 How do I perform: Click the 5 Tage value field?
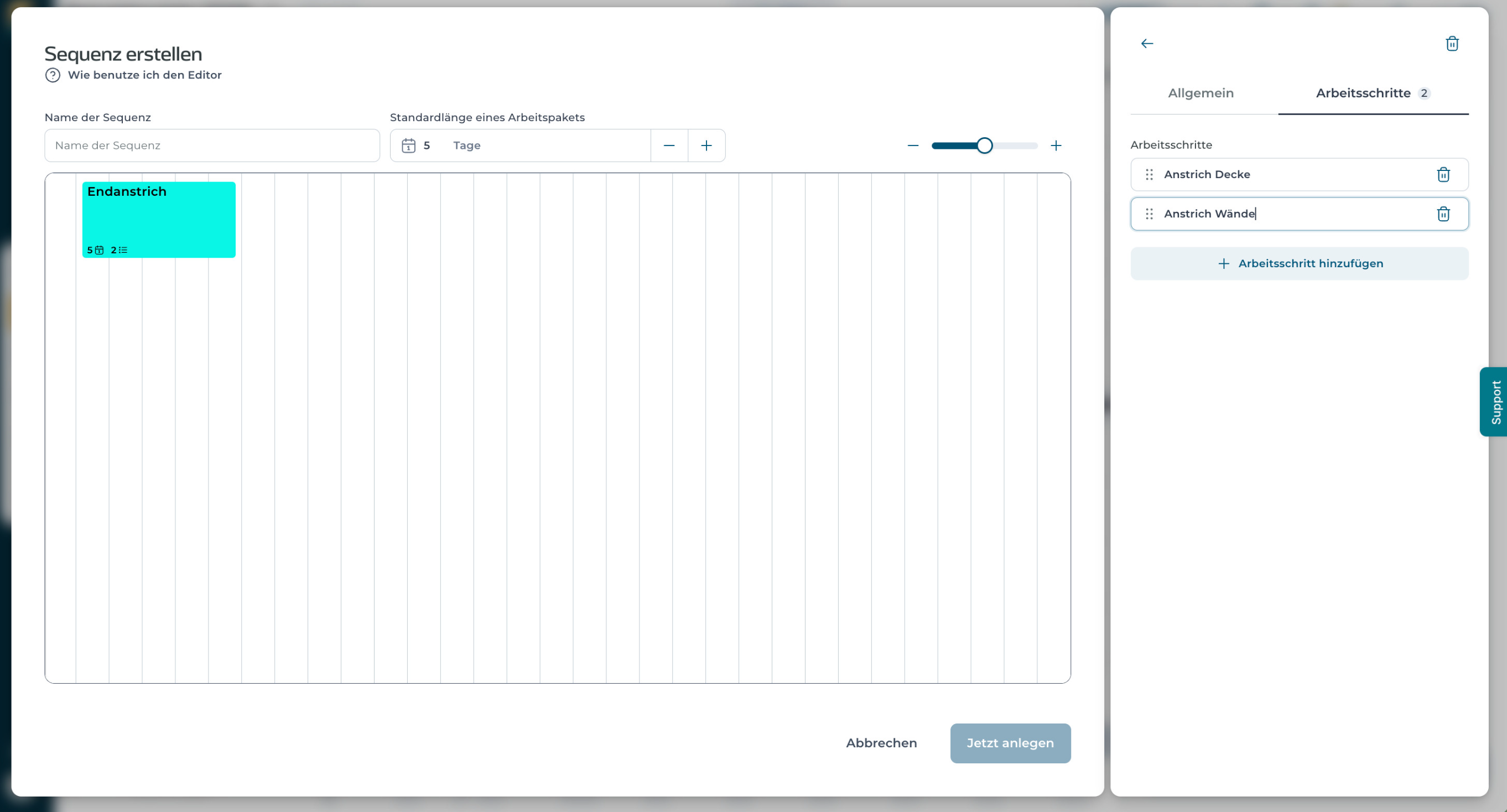point(520,145)
